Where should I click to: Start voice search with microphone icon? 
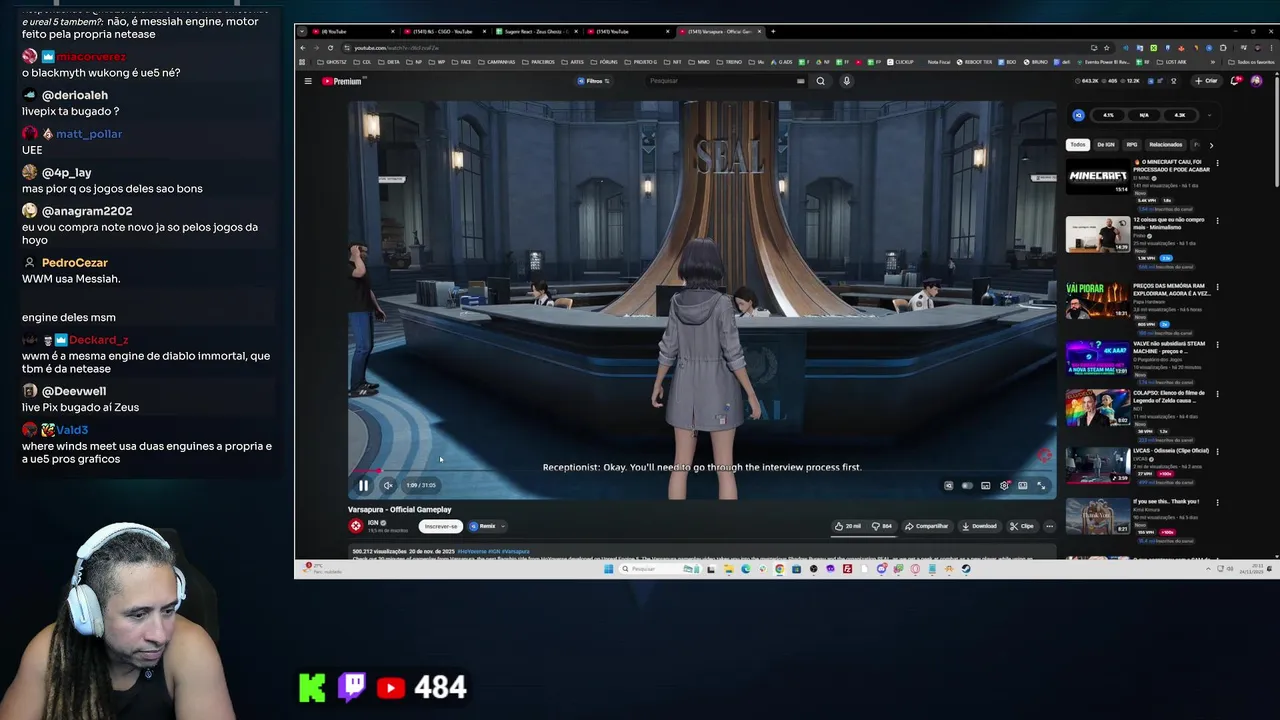tap(846, 81)
